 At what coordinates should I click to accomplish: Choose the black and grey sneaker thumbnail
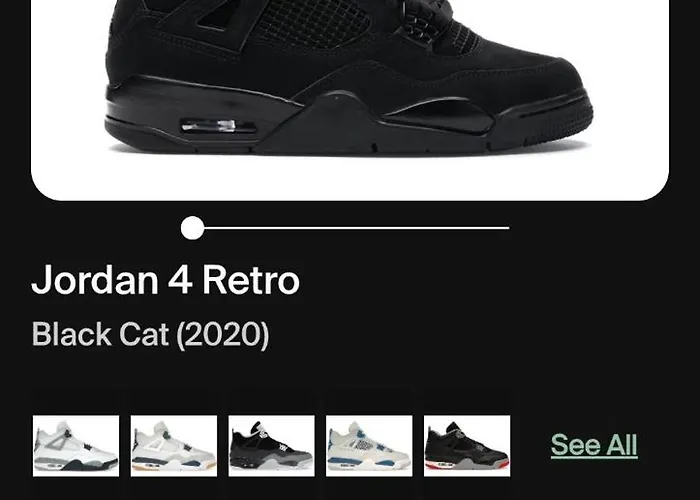tap(271, 446)
